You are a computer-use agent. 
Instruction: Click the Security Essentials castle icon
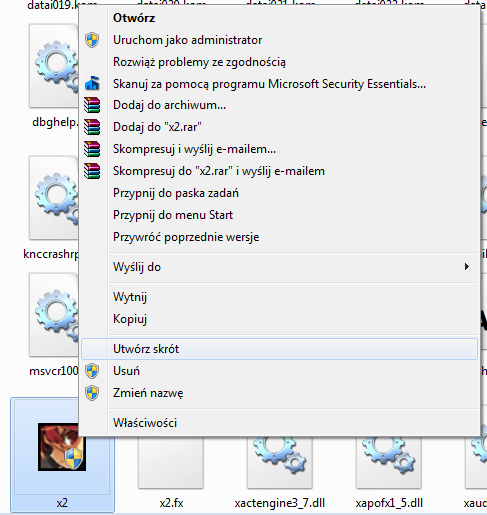pyautogui.click(x=92, y=83)
